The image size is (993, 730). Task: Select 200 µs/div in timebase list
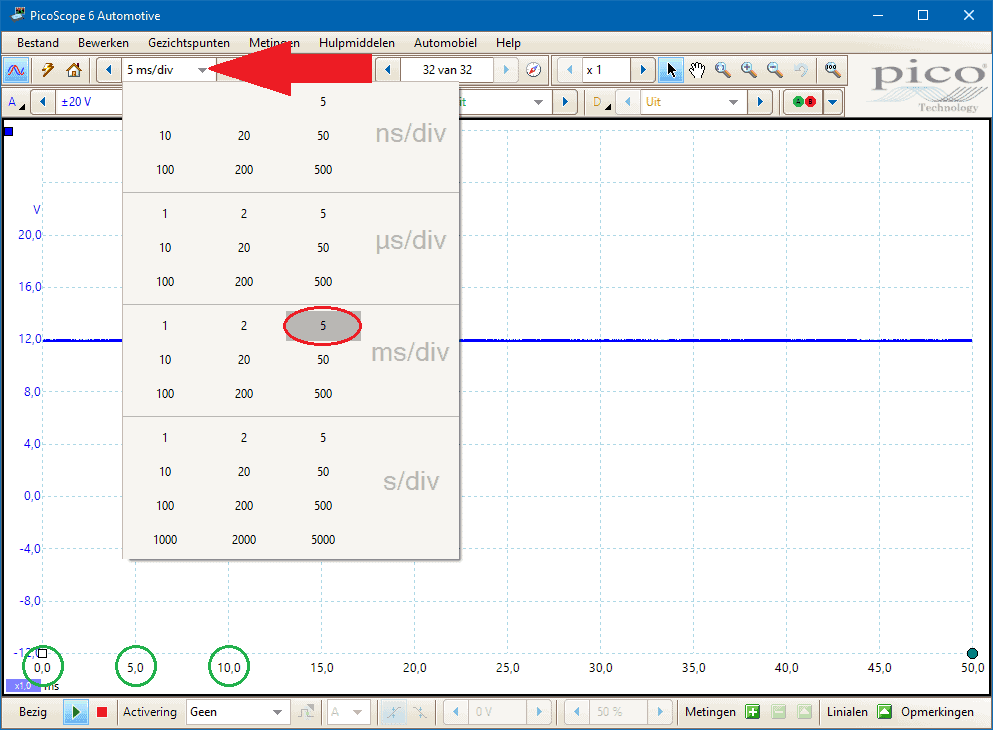click(x=244, y=282)
